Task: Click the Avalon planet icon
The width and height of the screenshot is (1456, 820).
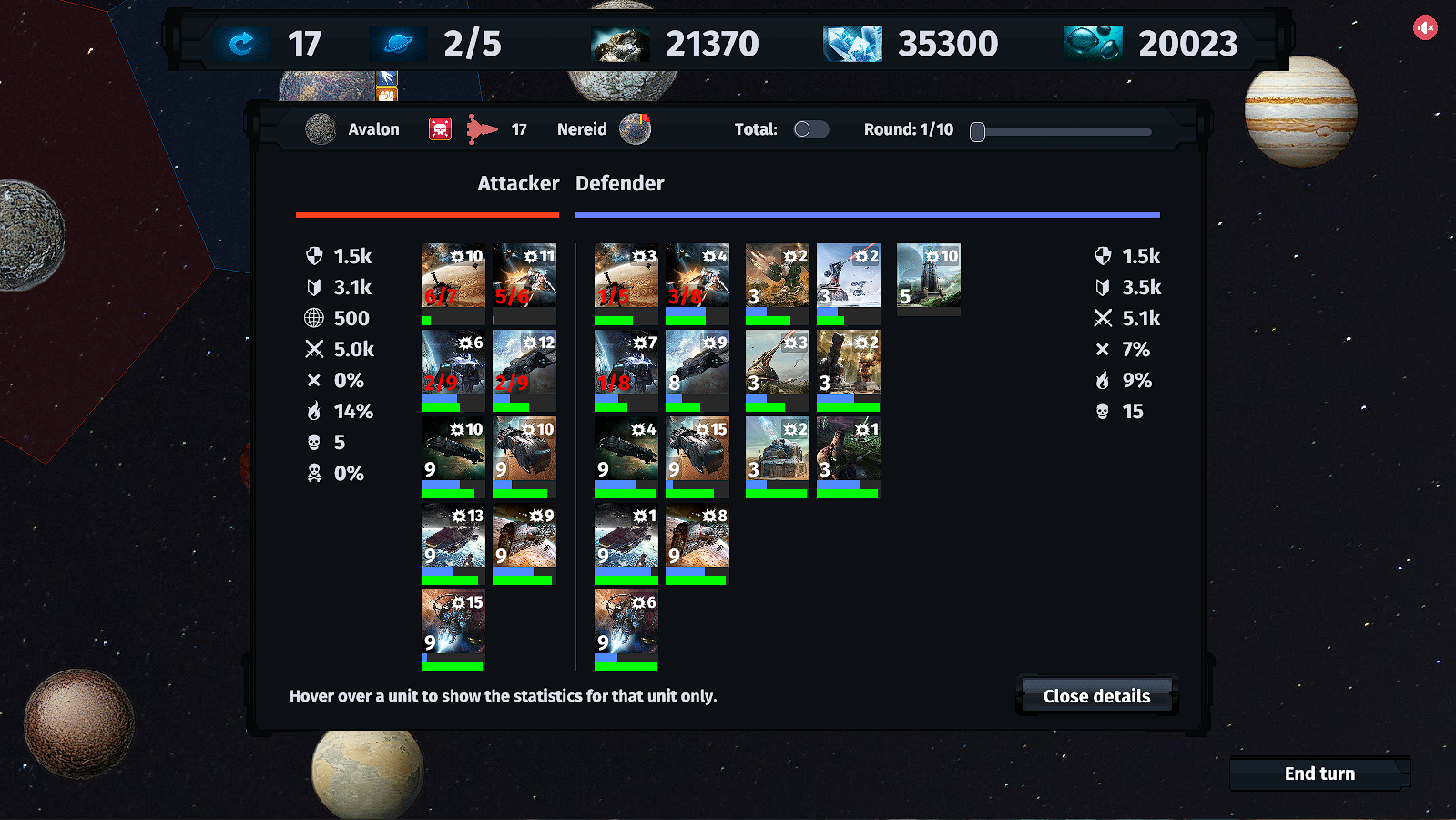Action: pyautogui.click(x=321, y=129)
